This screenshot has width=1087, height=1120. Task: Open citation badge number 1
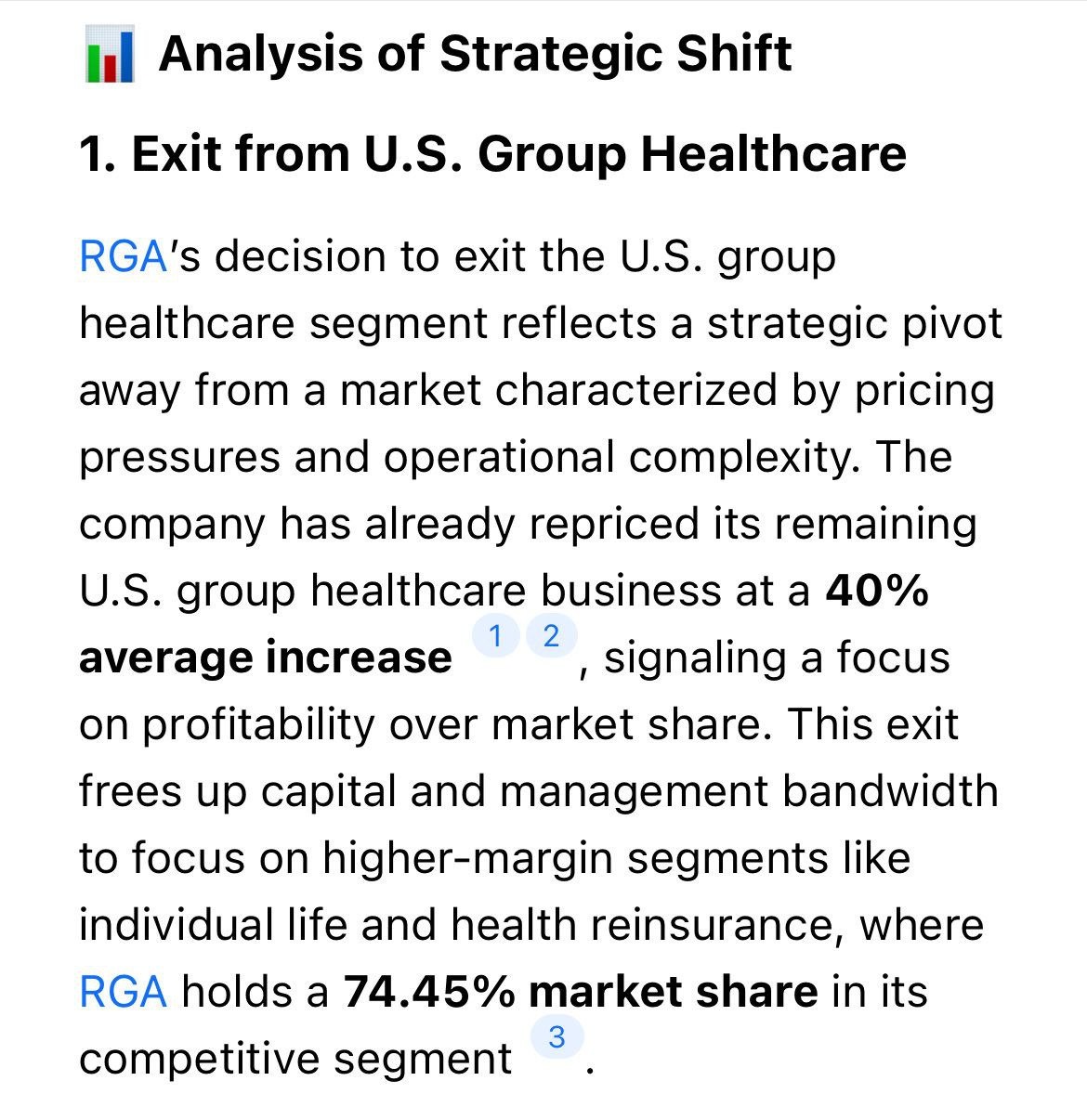495,637
